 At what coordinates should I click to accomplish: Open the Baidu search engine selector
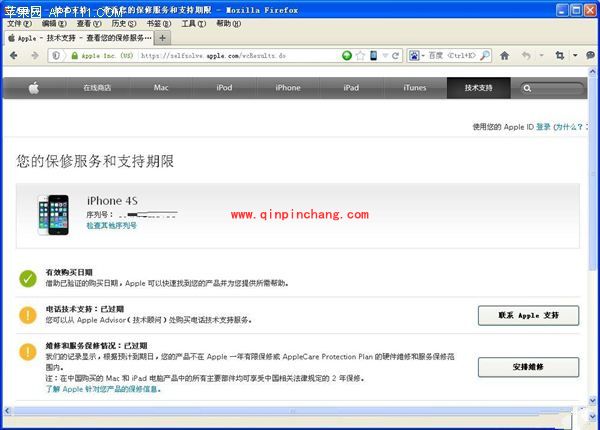click(x=416, y=56)
